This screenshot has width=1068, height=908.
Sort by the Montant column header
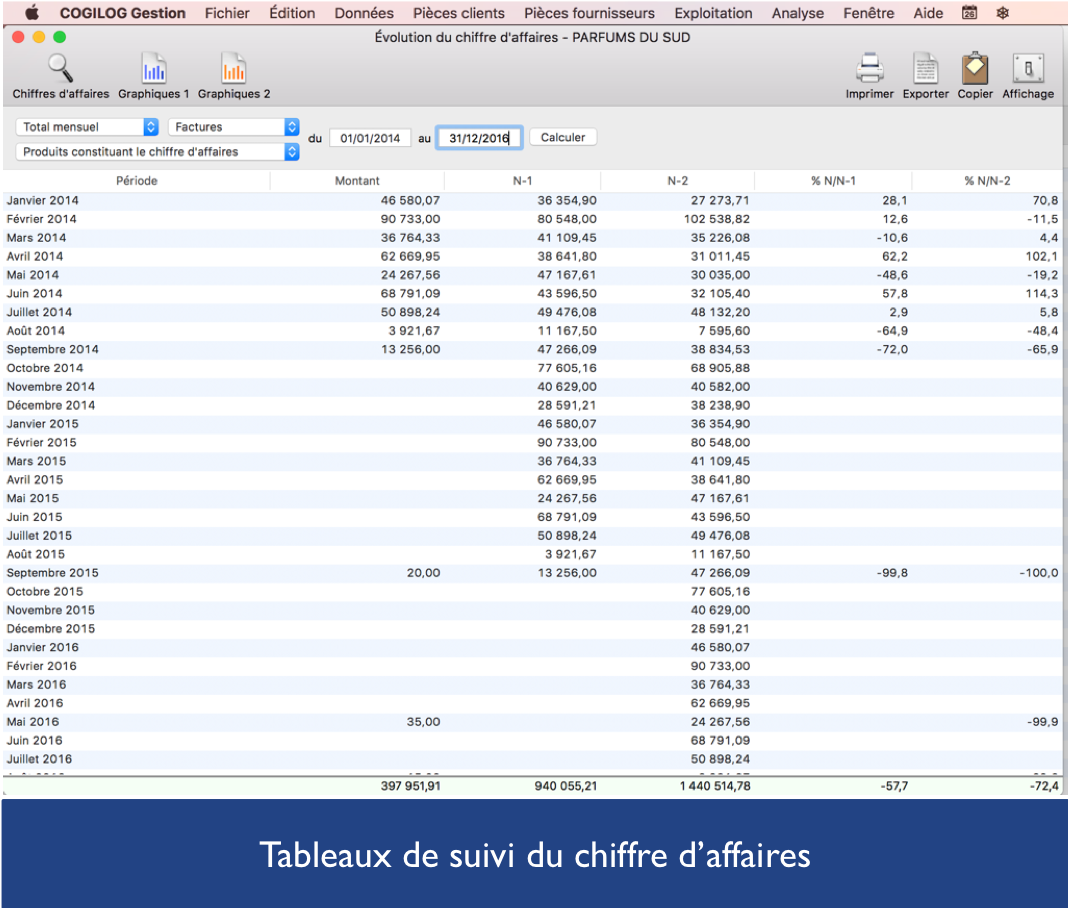(357, 181)
